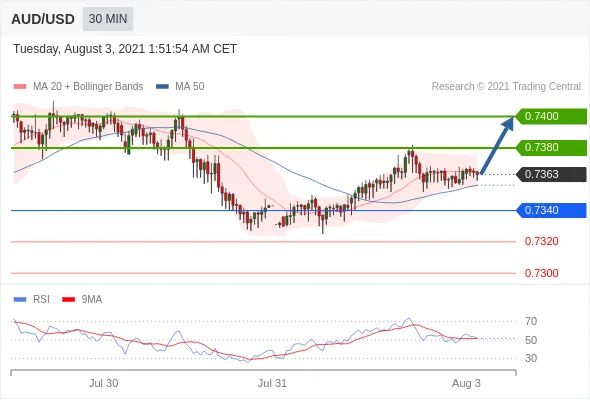Click the AUD/USD pair title
The height and width of the screenshot is (400, 590).
pos(43,19)
